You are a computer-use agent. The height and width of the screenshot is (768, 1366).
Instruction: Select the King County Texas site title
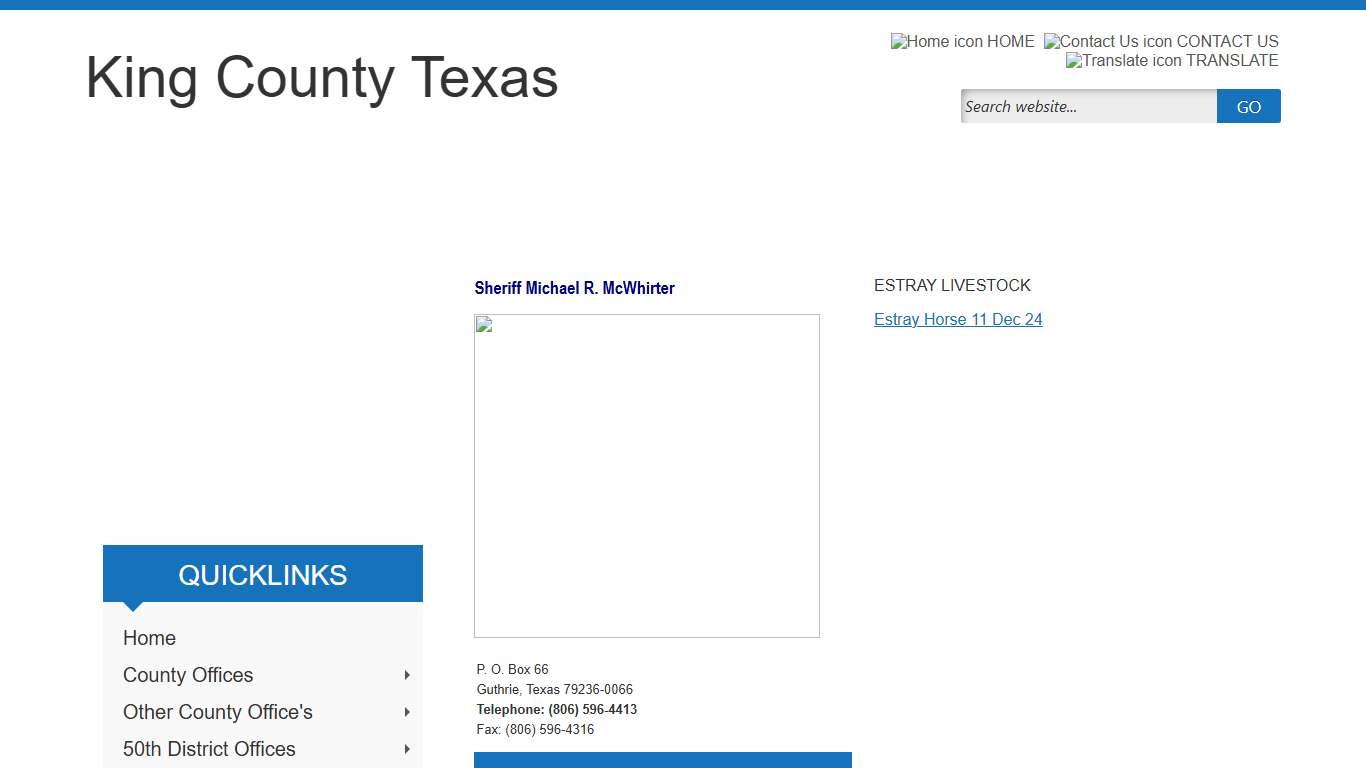321,79
